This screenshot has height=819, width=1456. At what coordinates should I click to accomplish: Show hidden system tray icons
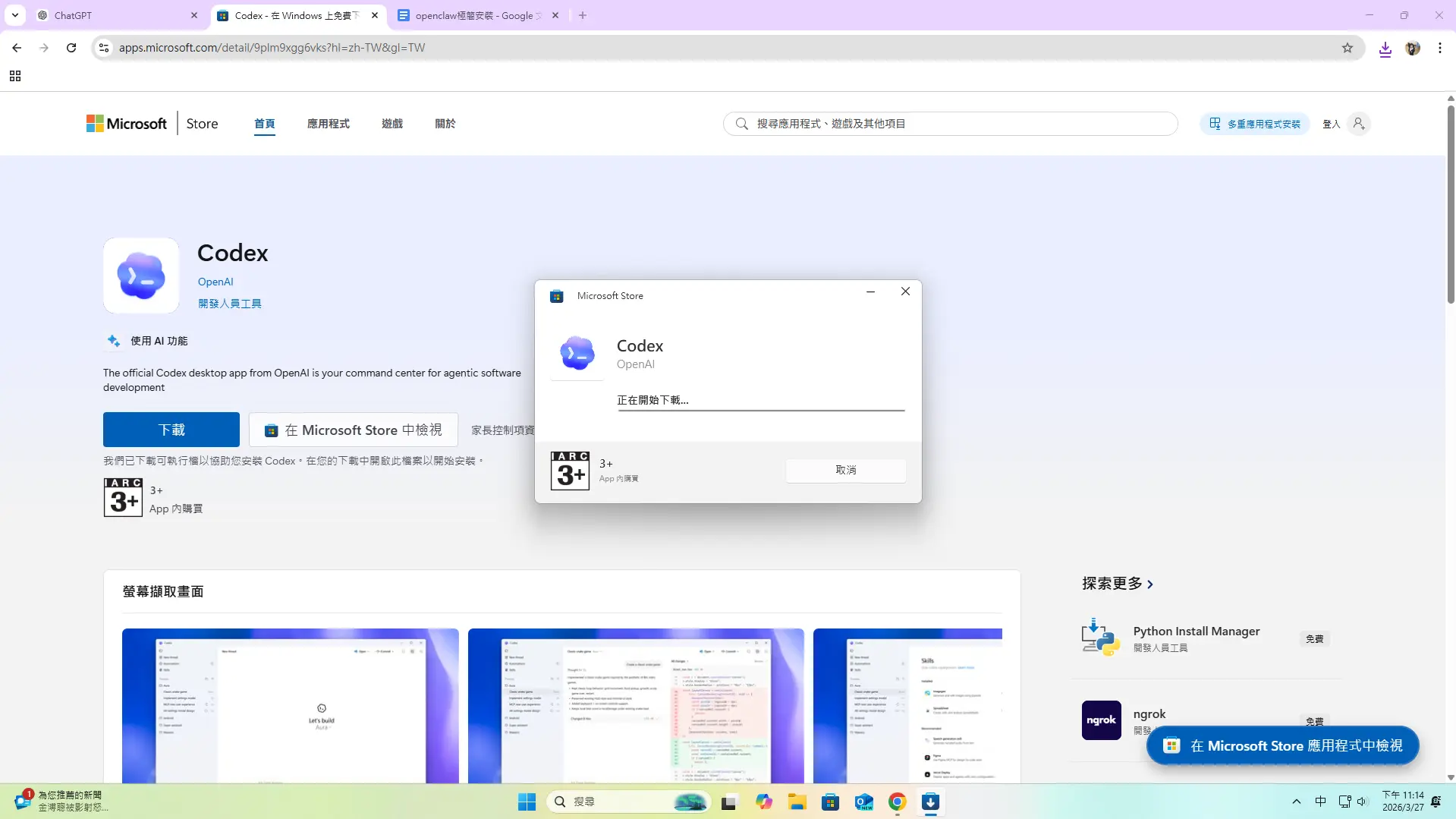(x=1296, y=802)
